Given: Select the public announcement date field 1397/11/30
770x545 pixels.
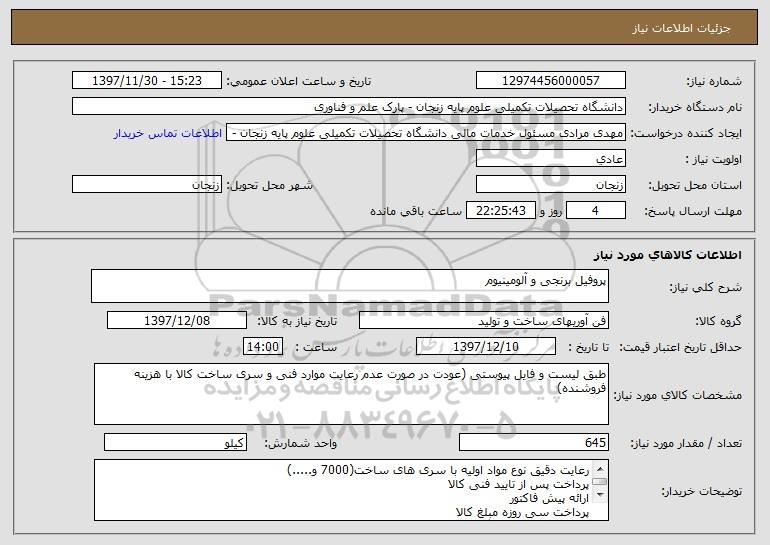Looking at the screenshot, I should point(147,80).
